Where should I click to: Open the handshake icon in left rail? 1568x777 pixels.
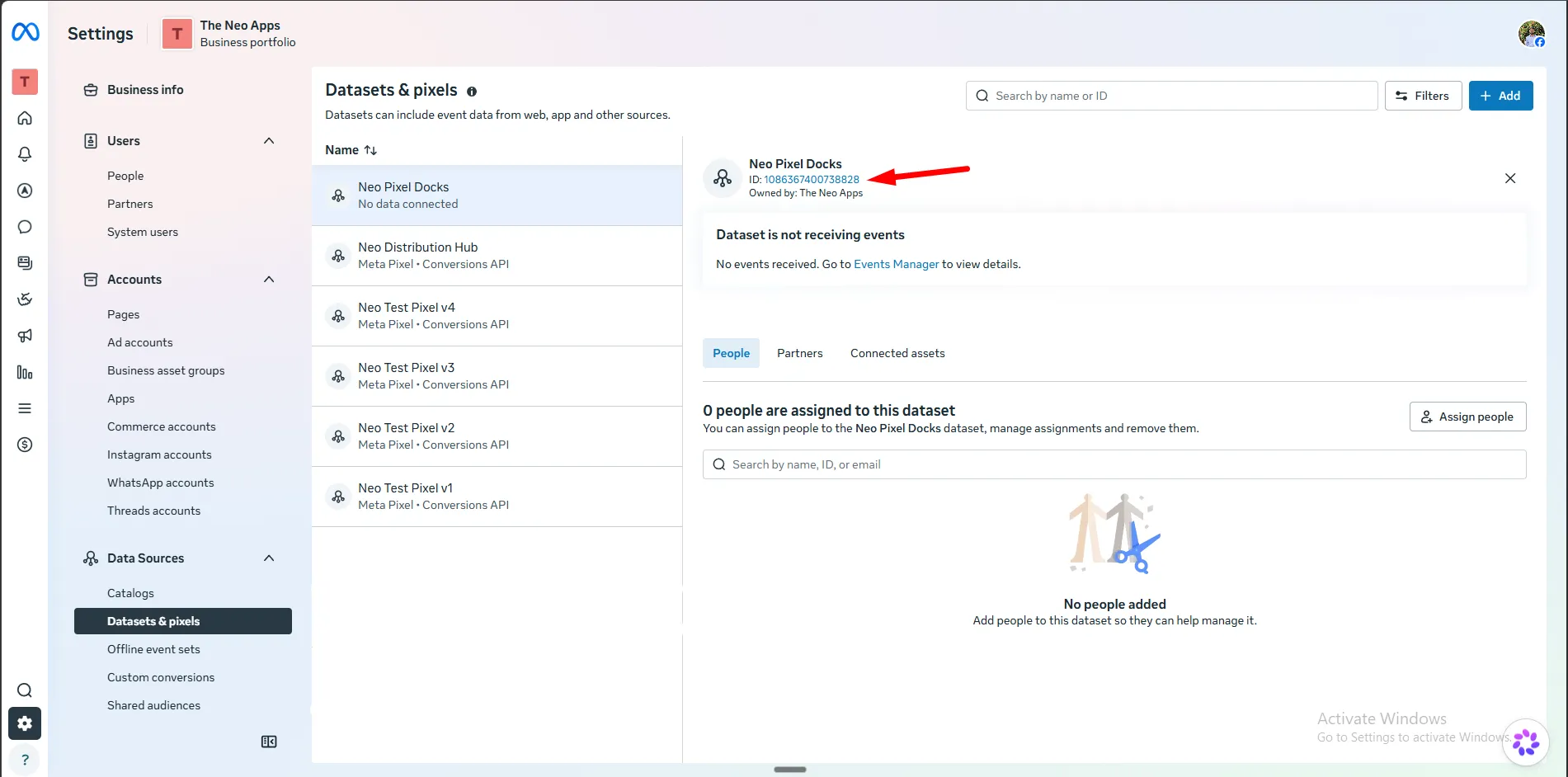click(x=25, y=299)
